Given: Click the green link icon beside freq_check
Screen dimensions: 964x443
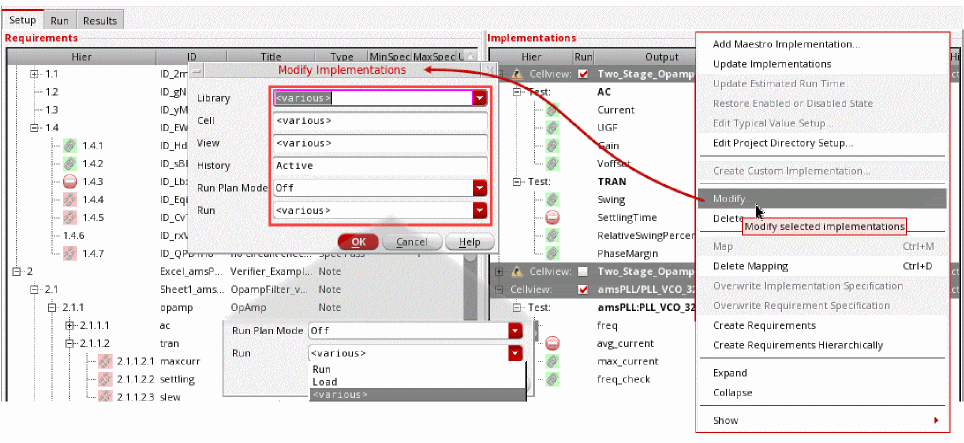Looking at the screenshot, I should tap(552, 378).
